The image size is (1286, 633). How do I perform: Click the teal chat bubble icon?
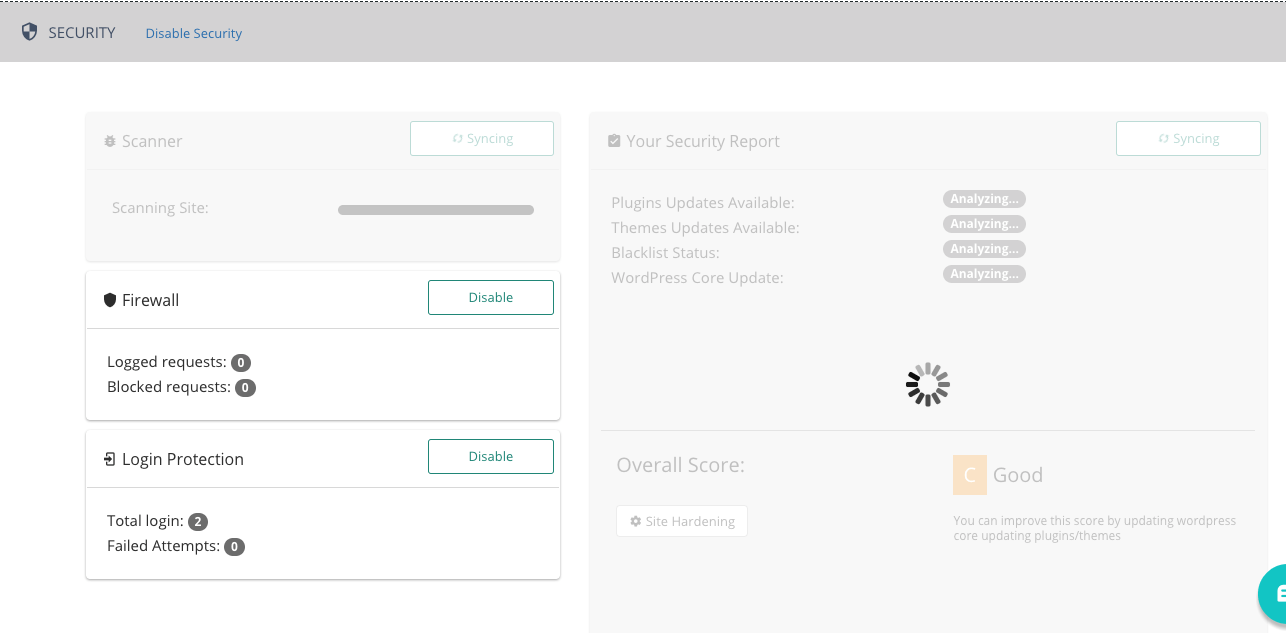click(1272, 594)
